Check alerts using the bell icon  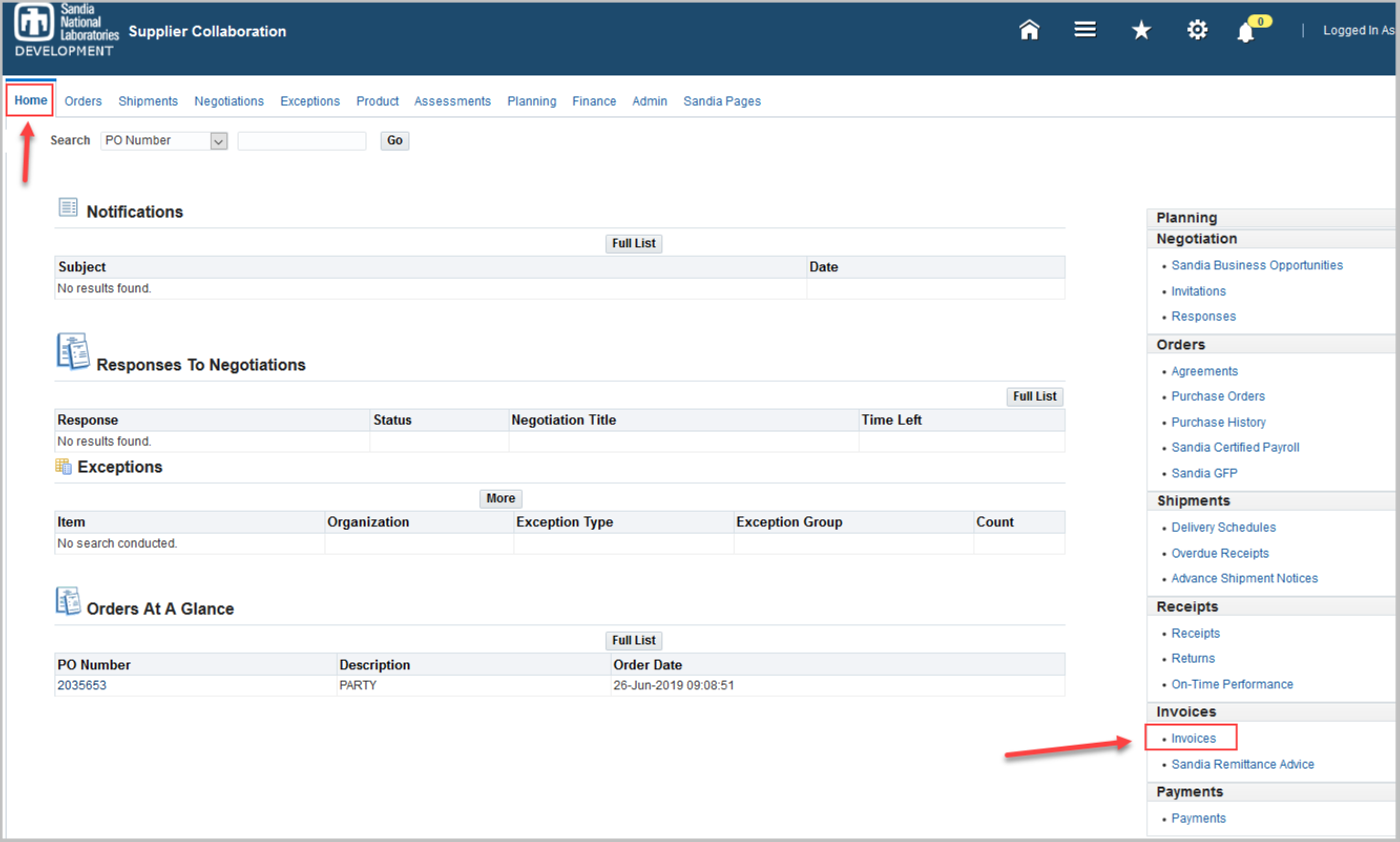coord(1245,32)
